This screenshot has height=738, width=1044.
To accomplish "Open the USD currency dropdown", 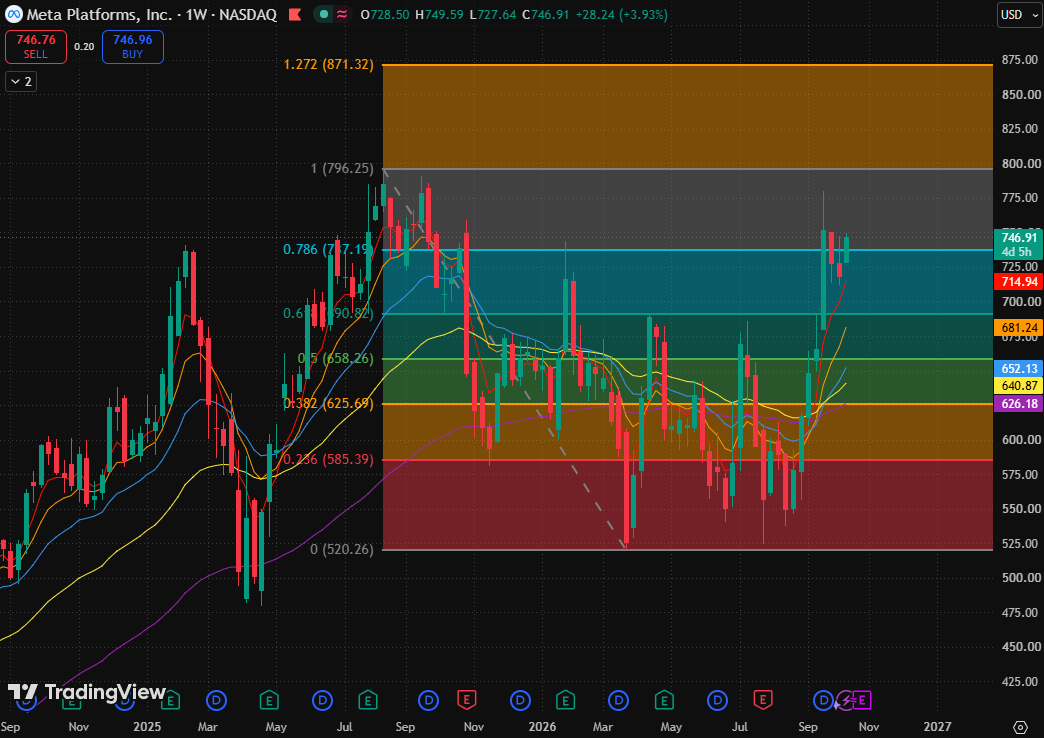I will [x=1019, y=15].
